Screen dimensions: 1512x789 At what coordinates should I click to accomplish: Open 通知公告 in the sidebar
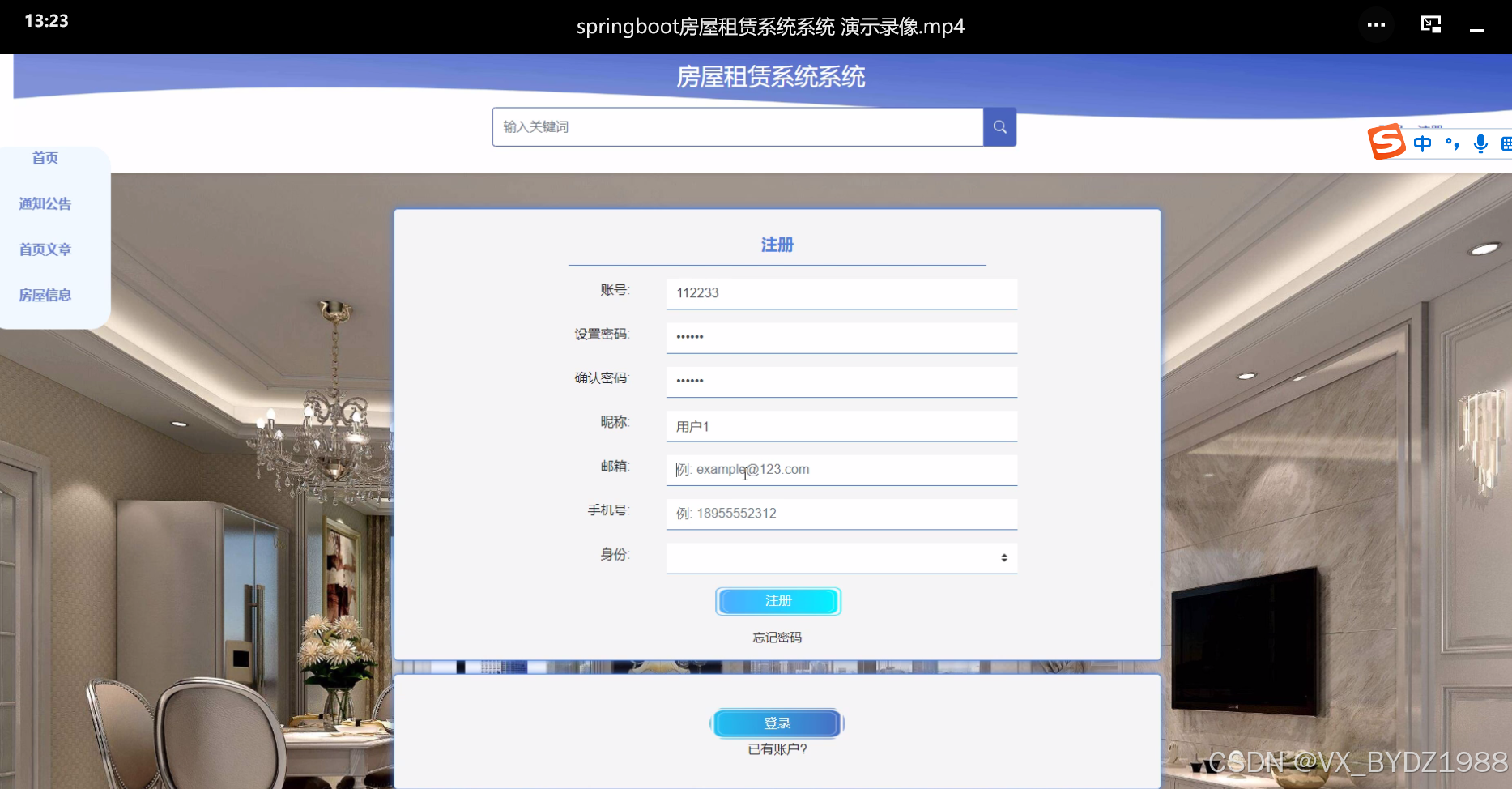coord(45,204)
